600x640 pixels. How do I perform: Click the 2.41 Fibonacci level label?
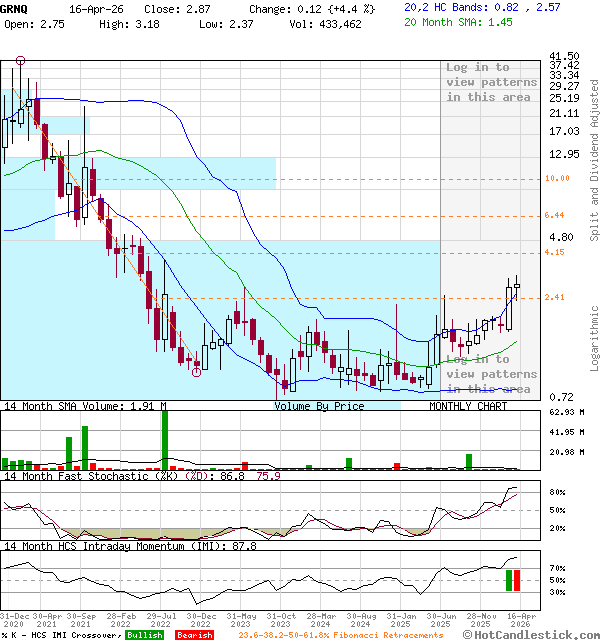coord(555,297)
